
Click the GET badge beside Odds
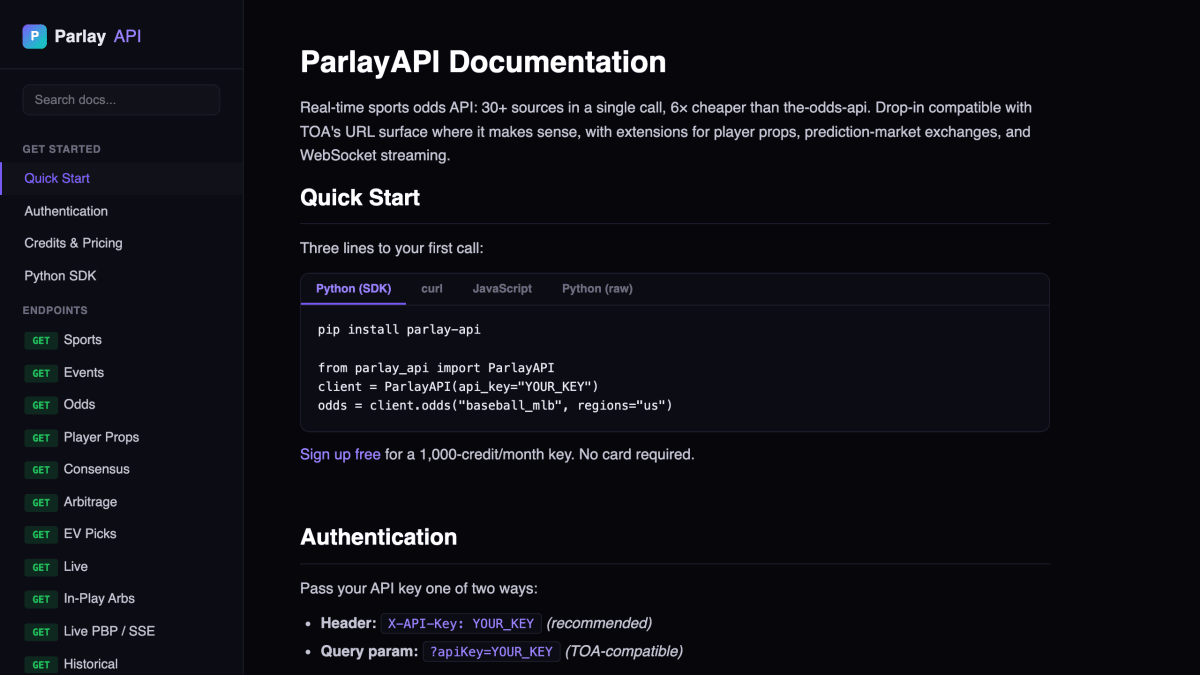(x=41, y=405)
